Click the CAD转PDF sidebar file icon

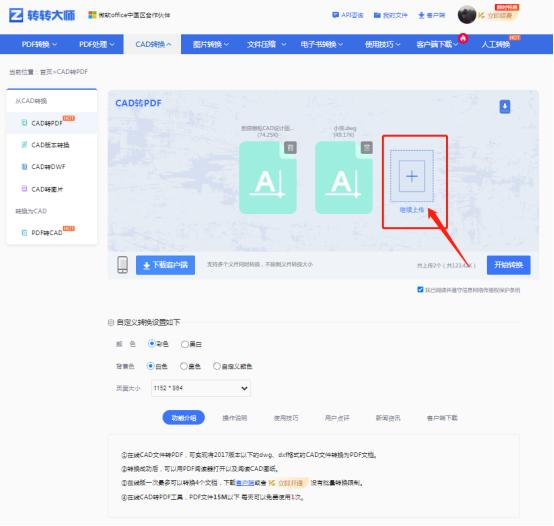(24, 123)
